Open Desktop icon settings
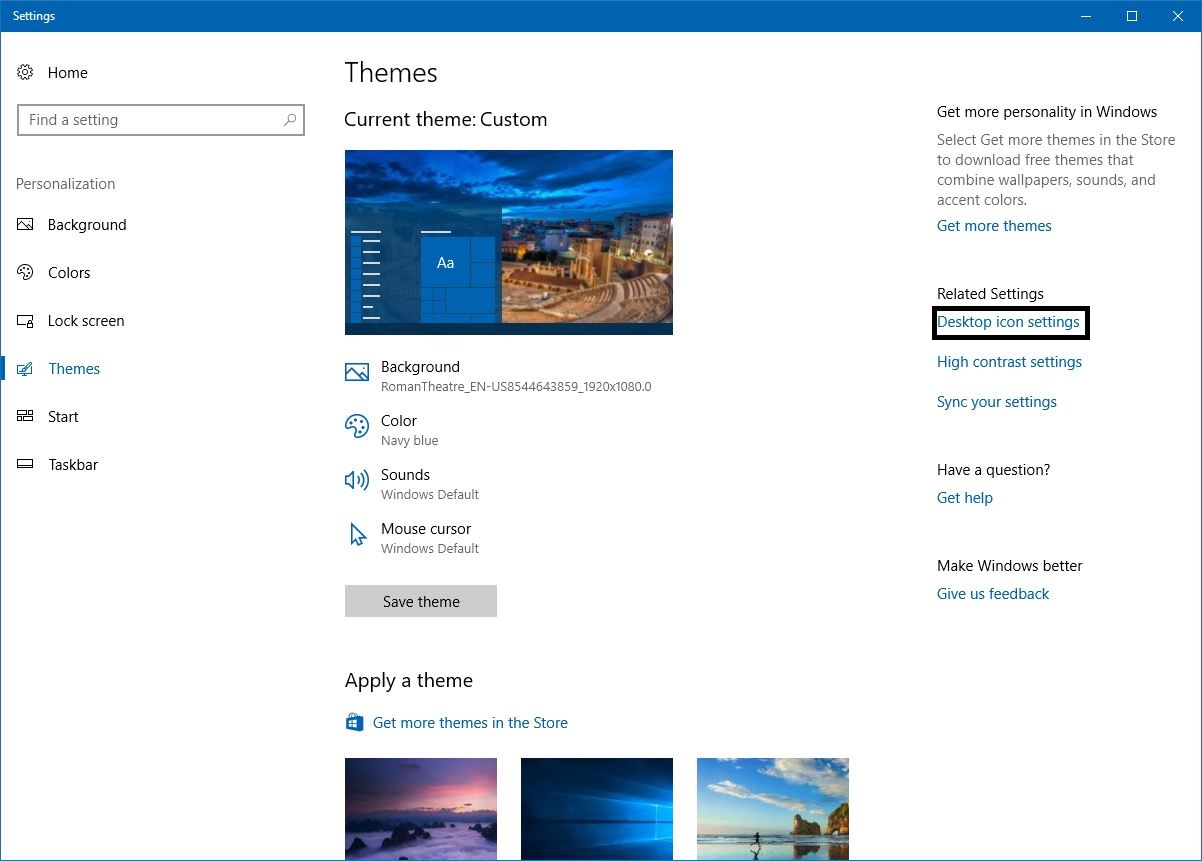Viewport: 1202px width, 861px height. [x=1010, y=322]
